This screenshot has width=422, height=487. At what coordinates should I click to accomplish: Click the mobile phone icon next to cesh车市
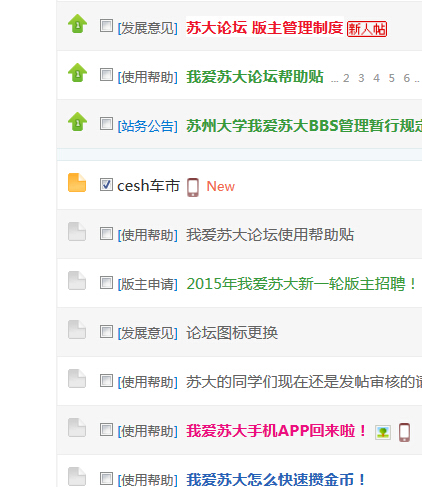coord(193,187)
